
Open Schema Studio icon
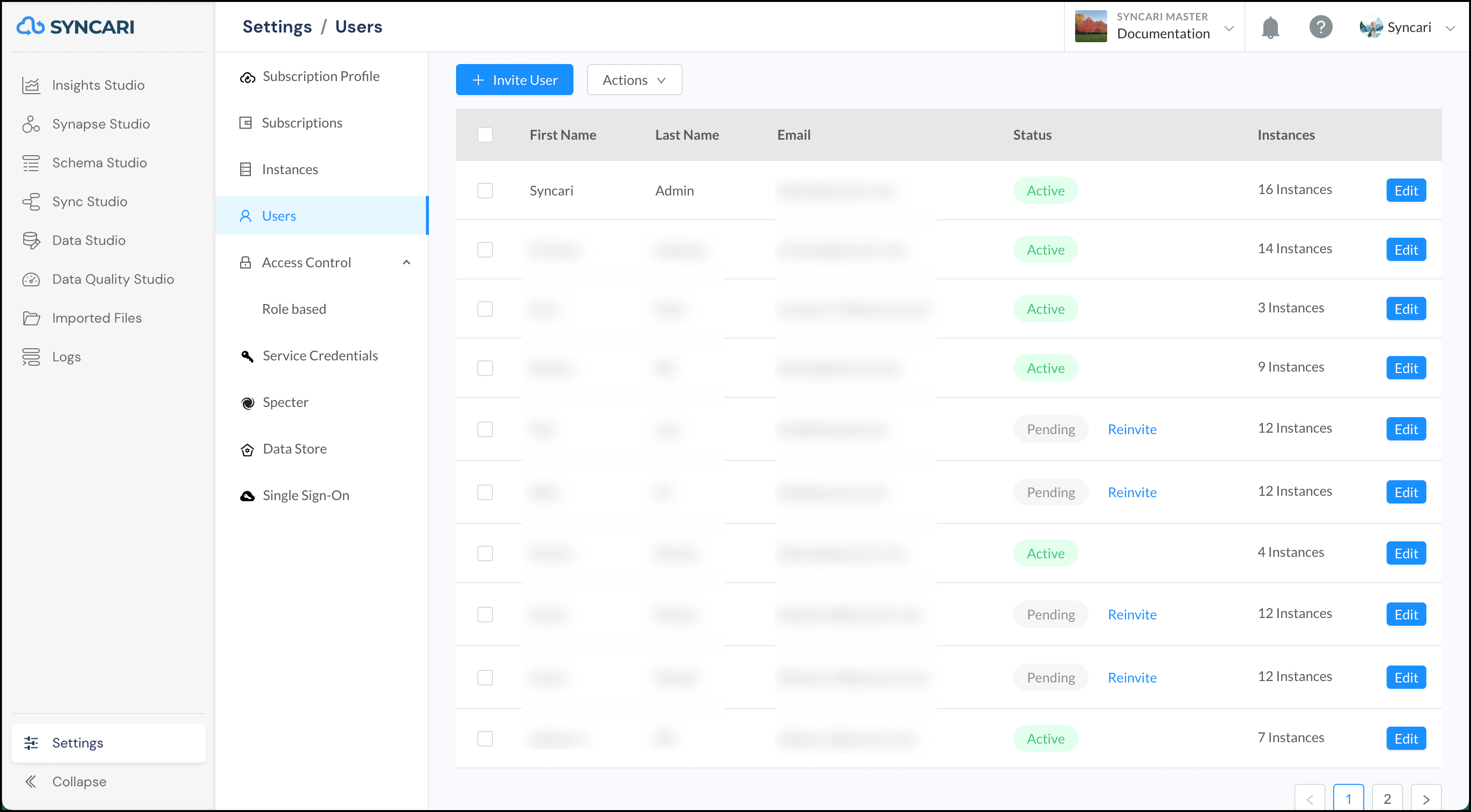[31, 163]
